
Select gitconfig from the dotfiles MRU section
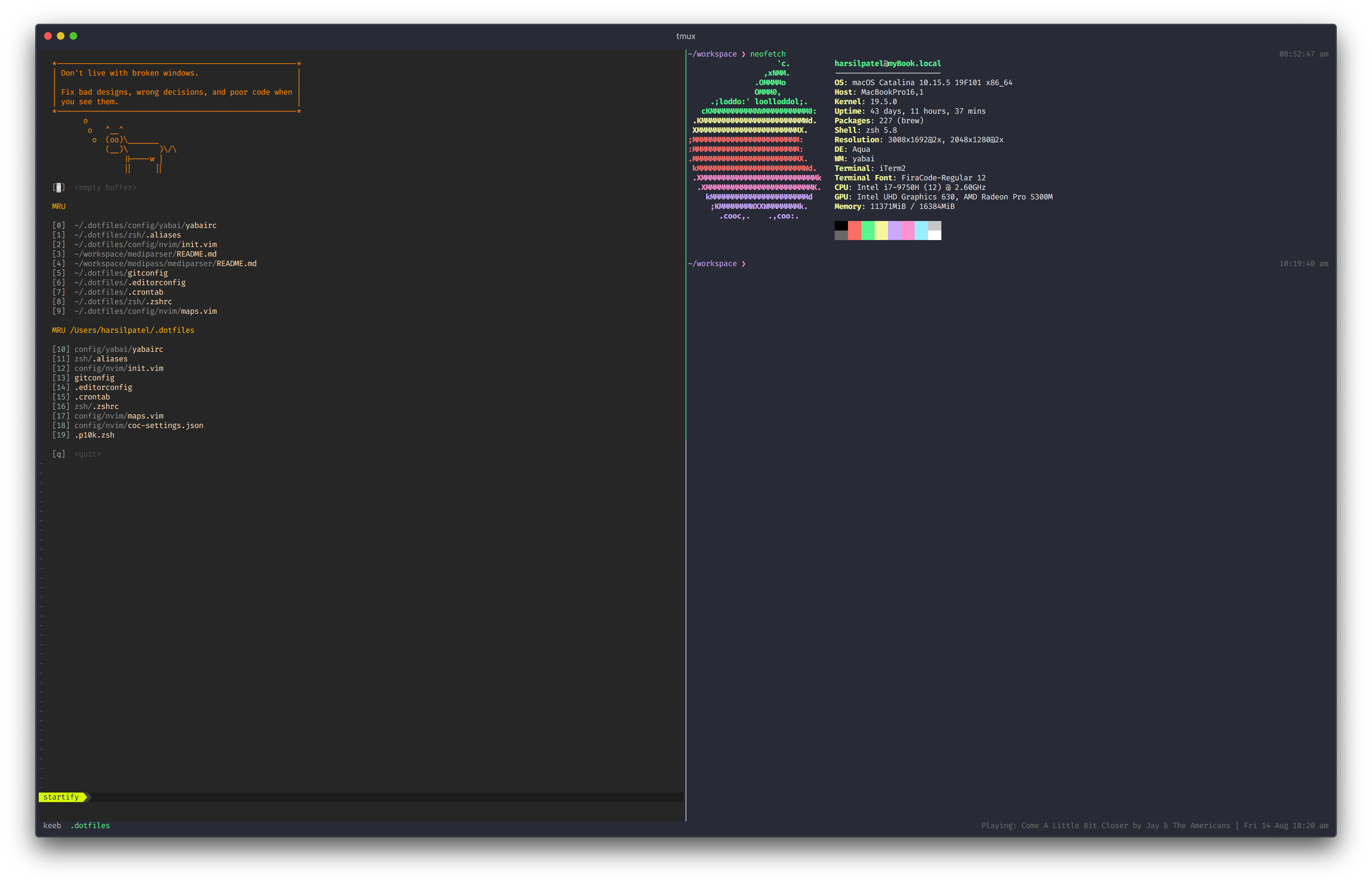94,378
